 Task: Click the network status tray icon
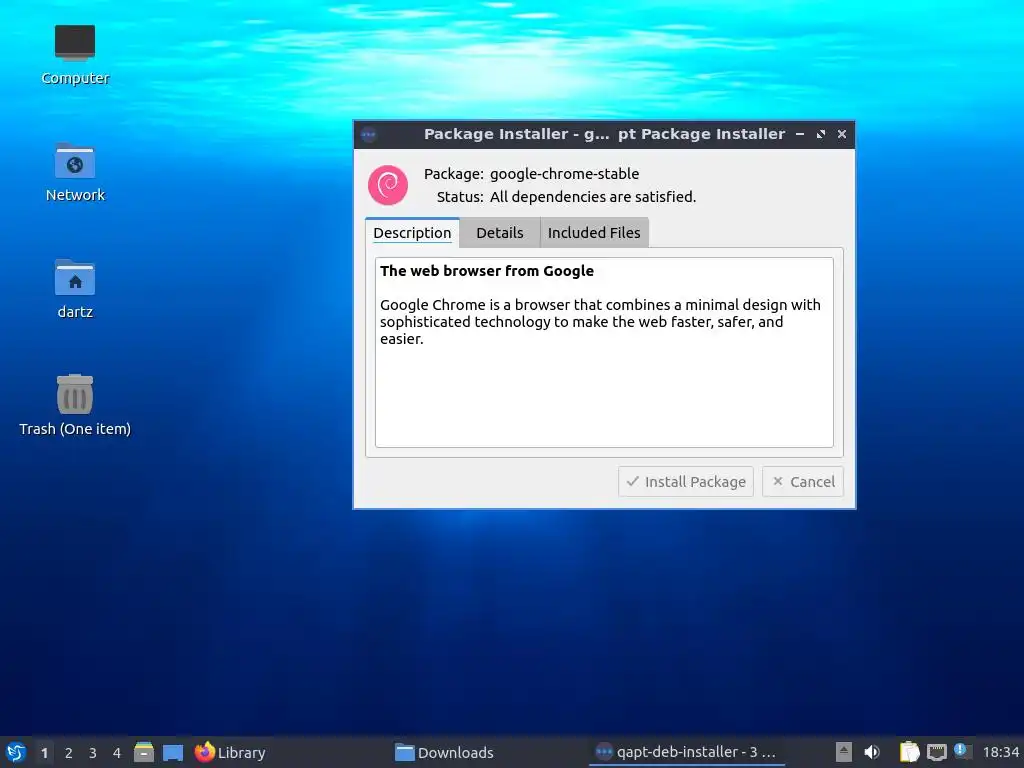pyautogui.click(x=936, y=752)
